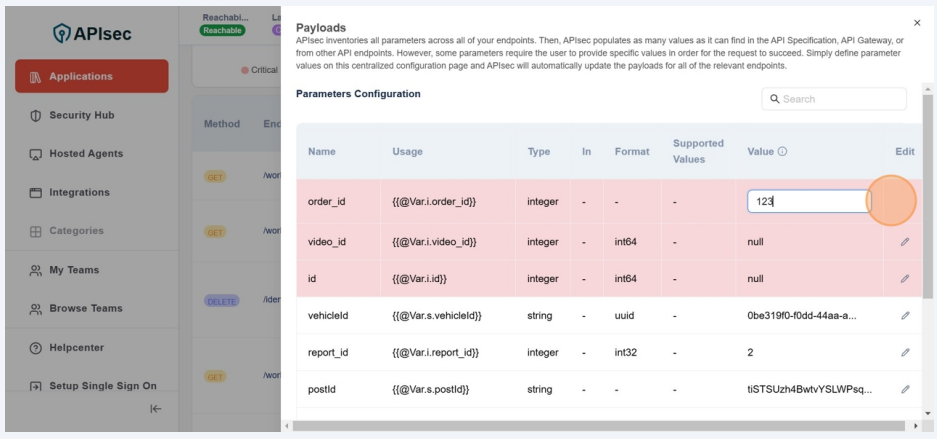Click the Search parameters field
Viewport: 937px width, 439px height.
click(x=834, y=99)
